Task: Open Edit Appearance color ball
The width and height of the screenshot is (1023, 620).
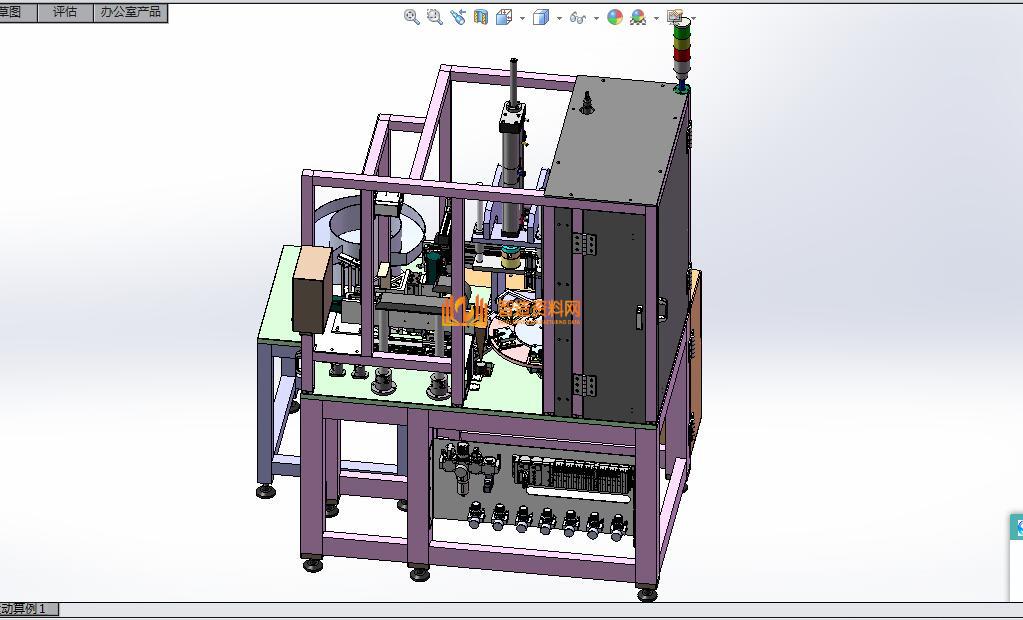Action: point(615,17)
